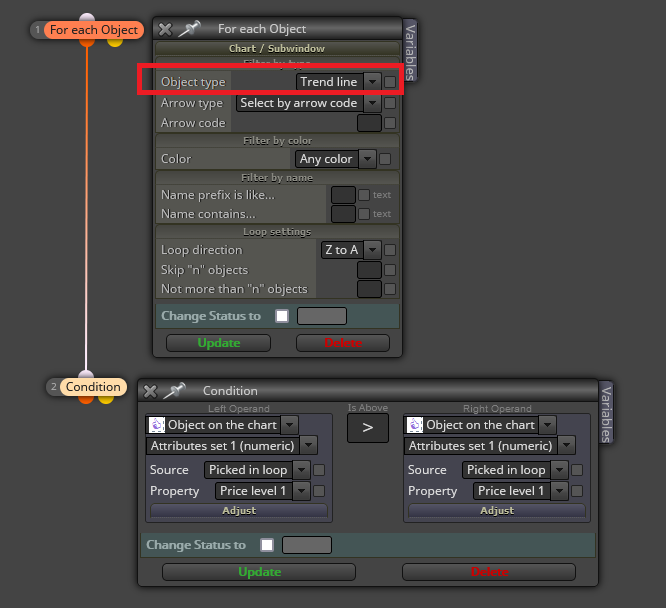This screenshot has width=666, height=608.
Task: Toggle checkbox next to Left Operand Source
Action: [x=319, y=470]
